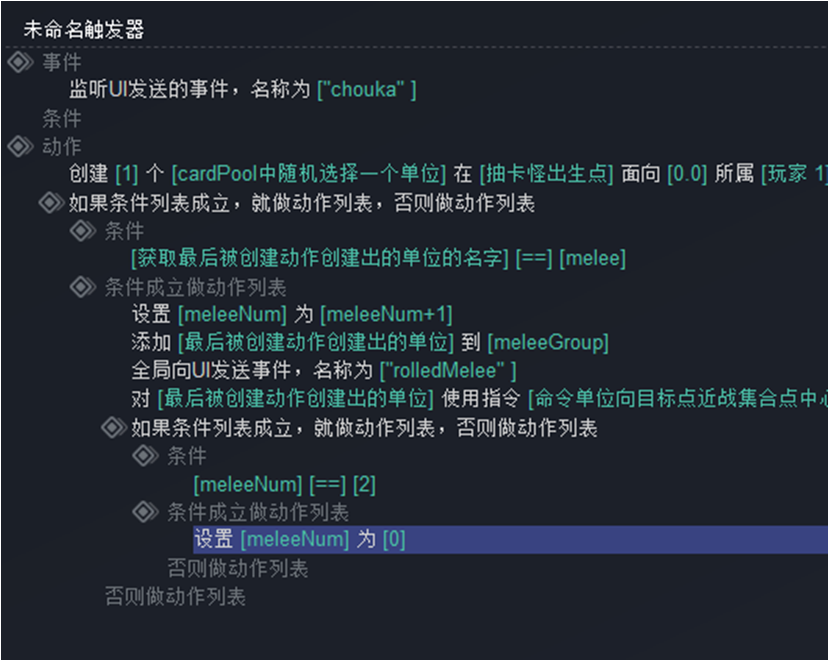This screenshot has height=661, width=829.
Task: Select the [抽卡怪出生点] spawn point parameter
Action: 546,174
